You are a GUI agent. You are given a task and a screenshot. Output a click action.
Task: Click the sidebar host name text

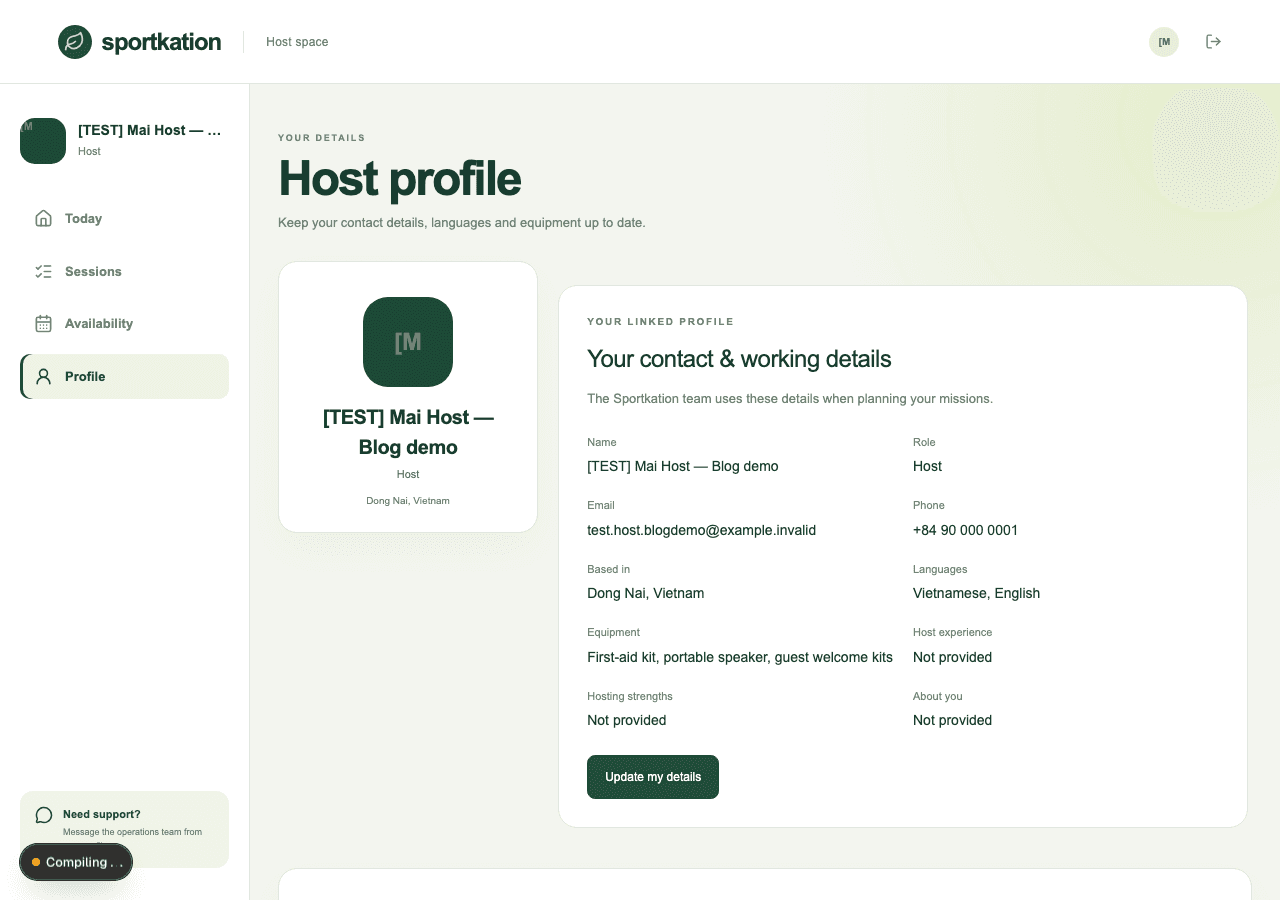click(150, 130)
